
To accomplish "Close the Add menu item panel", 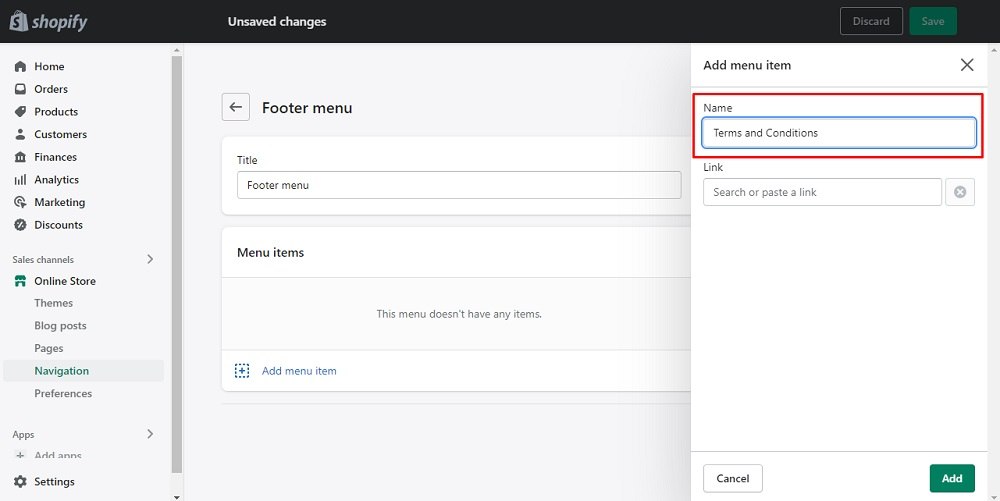I will [x=967, y=64].
